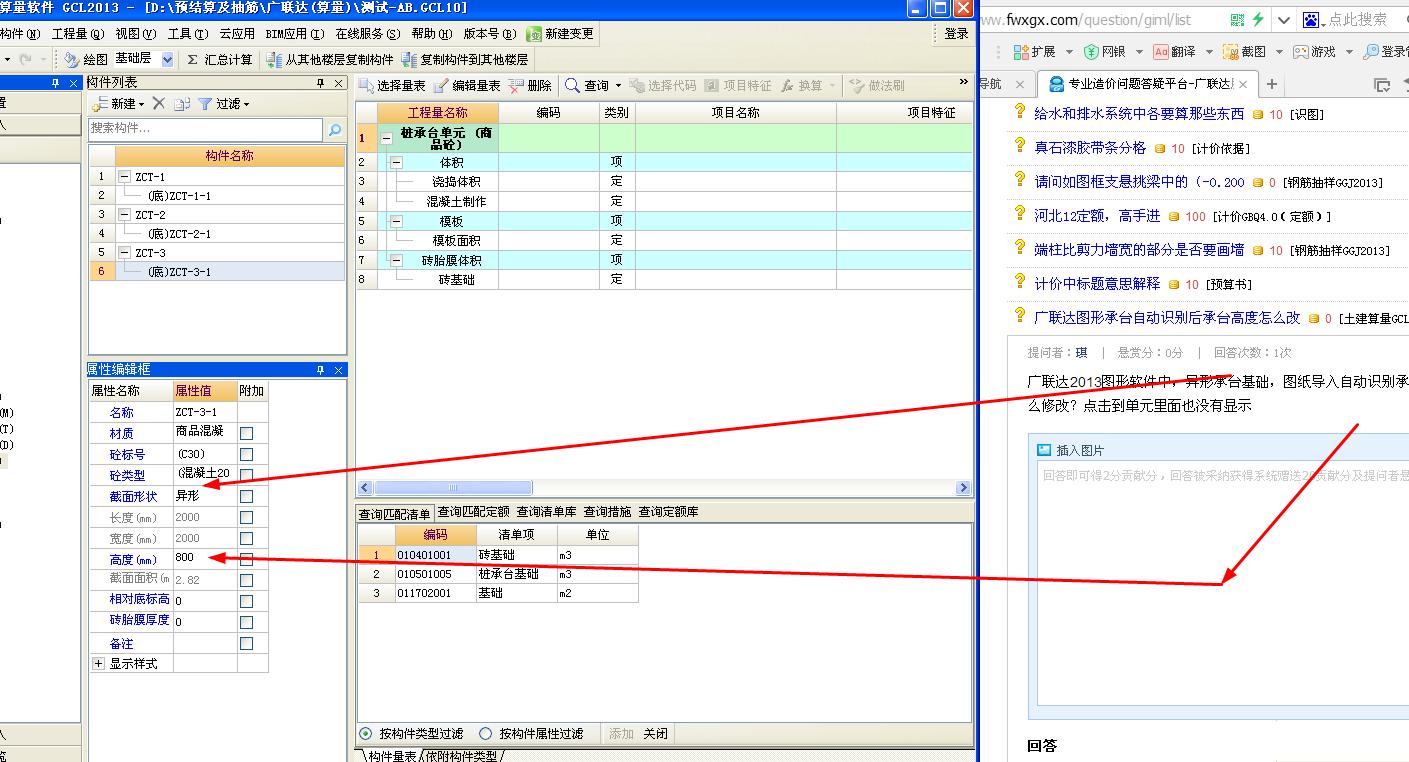The image size is (1409, 762).
Task: Open the BIM应用(I) menu
Action: click(295, 34)
